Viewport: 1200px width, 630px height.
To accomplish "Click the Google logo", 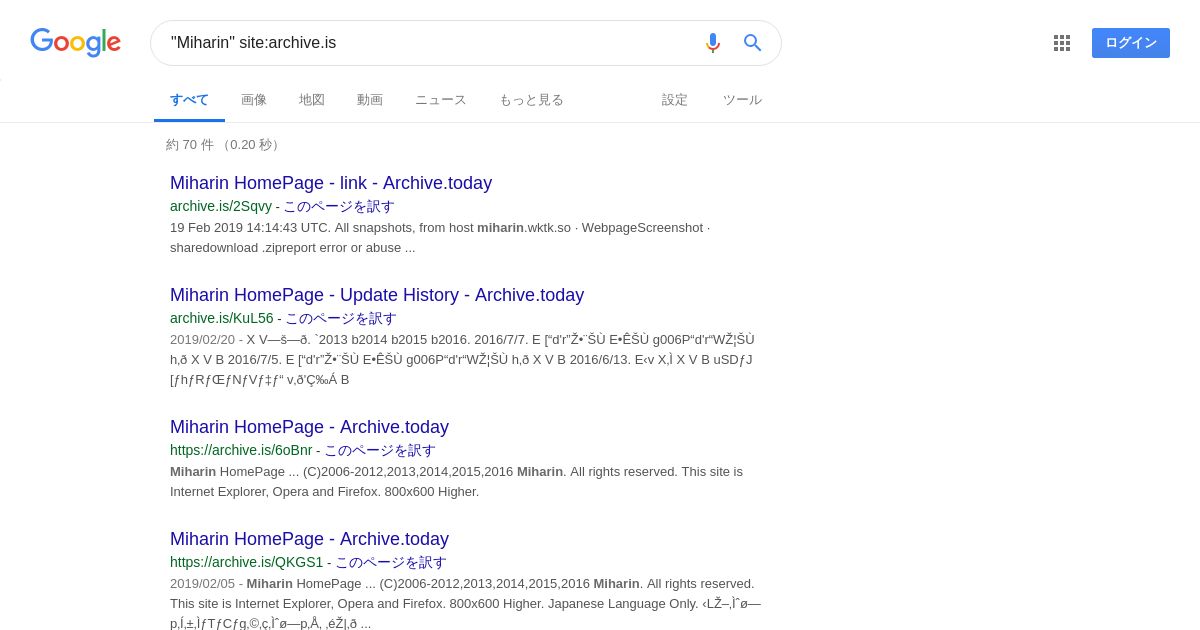I will (75, 43).
